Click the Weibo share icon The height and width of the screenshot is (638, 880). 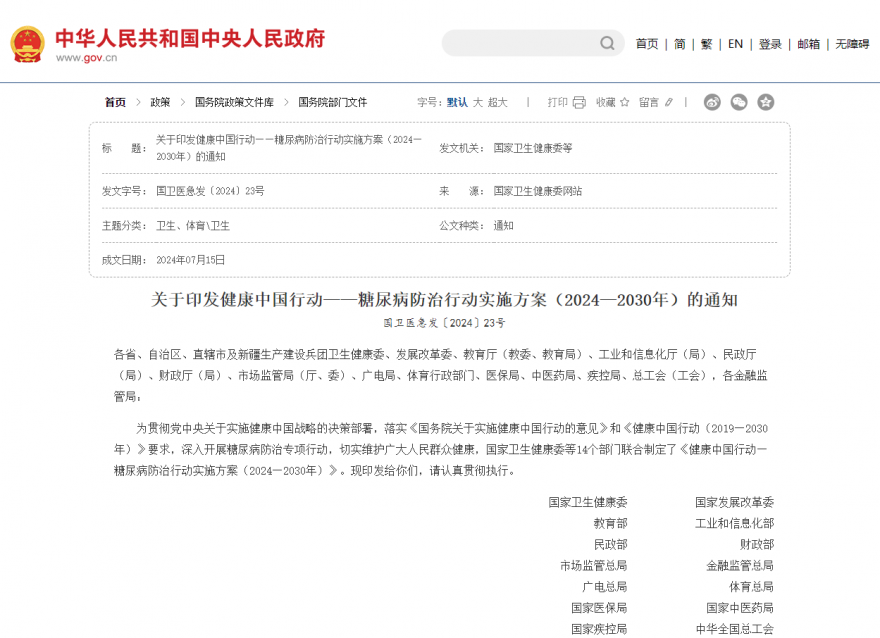[x=712, y=102]
